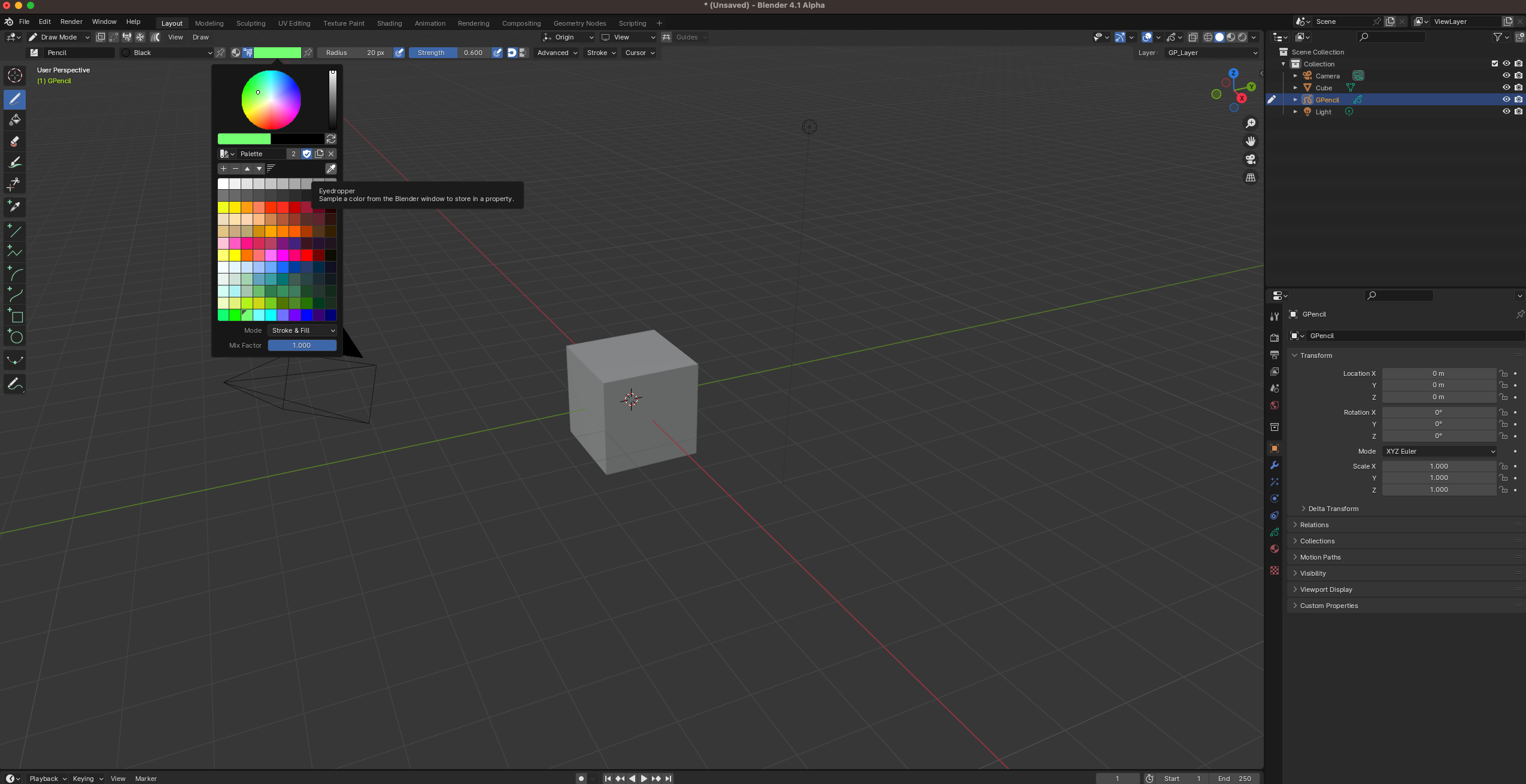Open the Texture checker properties tab
This screenshot has height=784, width=1526.
[x=1275, y=570]
